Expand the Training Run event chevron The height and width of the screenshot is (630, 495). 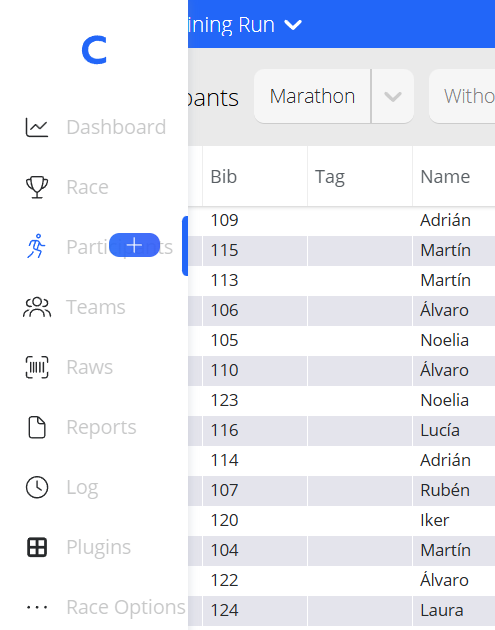tap(293, 25)
